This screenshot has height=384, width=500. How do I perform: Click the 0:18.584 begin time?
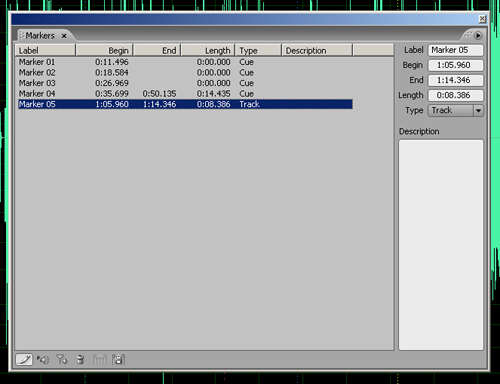tap(112, 72)
